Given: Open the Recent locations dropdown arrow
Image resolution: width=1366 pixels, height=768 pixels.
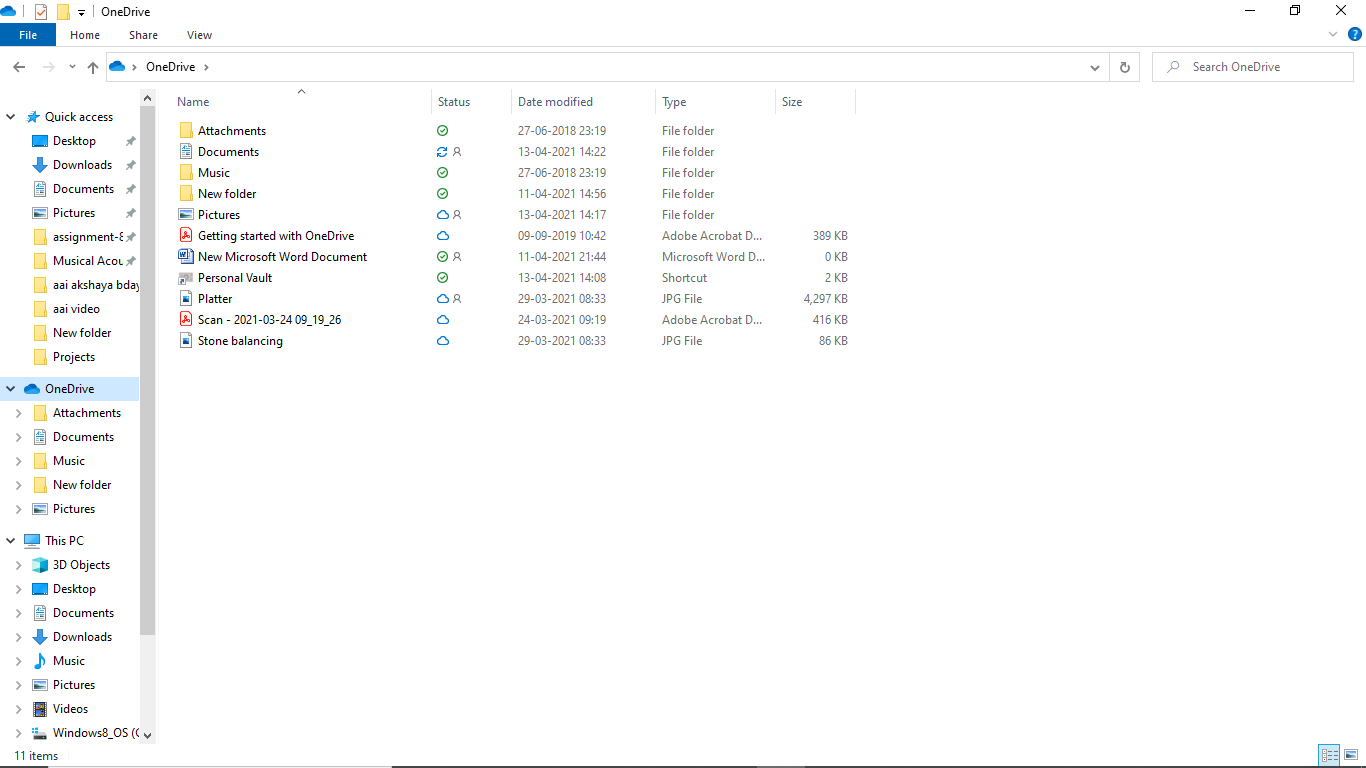Looking at the screenshot, I should [x=72, y=67].
